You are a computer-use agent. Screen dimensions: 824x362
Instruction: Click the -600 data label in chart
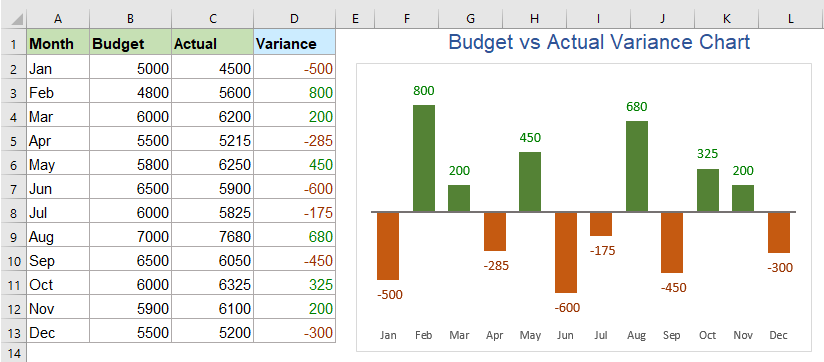[567, 307]
